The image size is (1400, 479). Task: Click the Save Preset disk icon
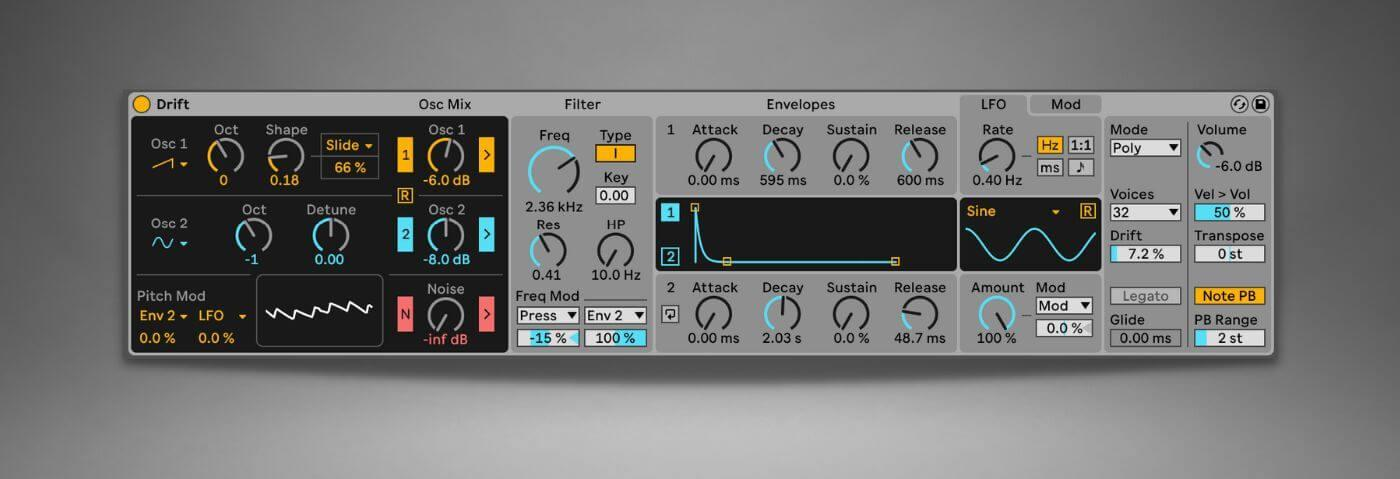tap(1260, 104)
